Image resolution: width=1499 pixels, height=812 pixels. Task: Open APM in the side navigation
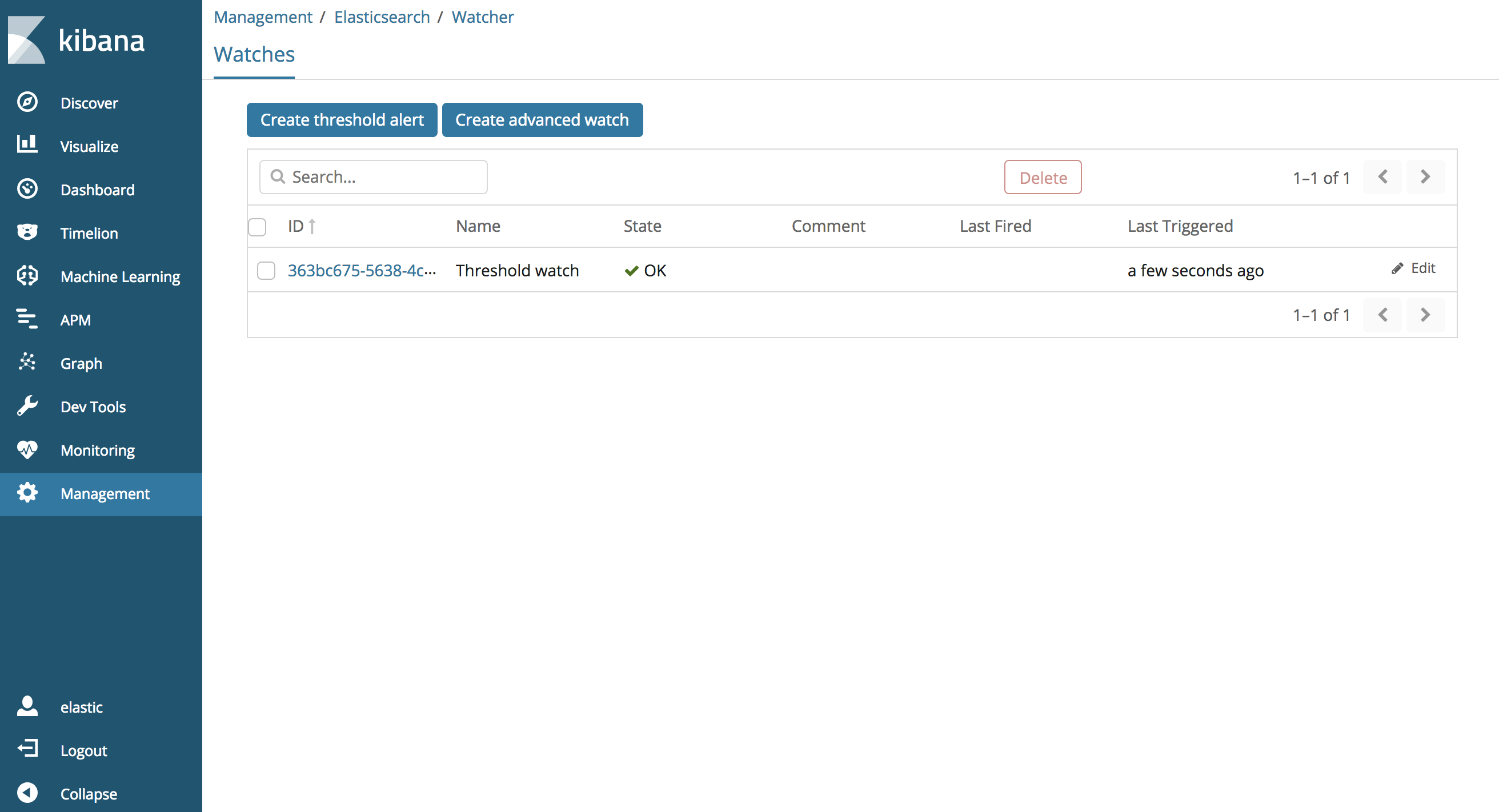[x=75, y=320]
